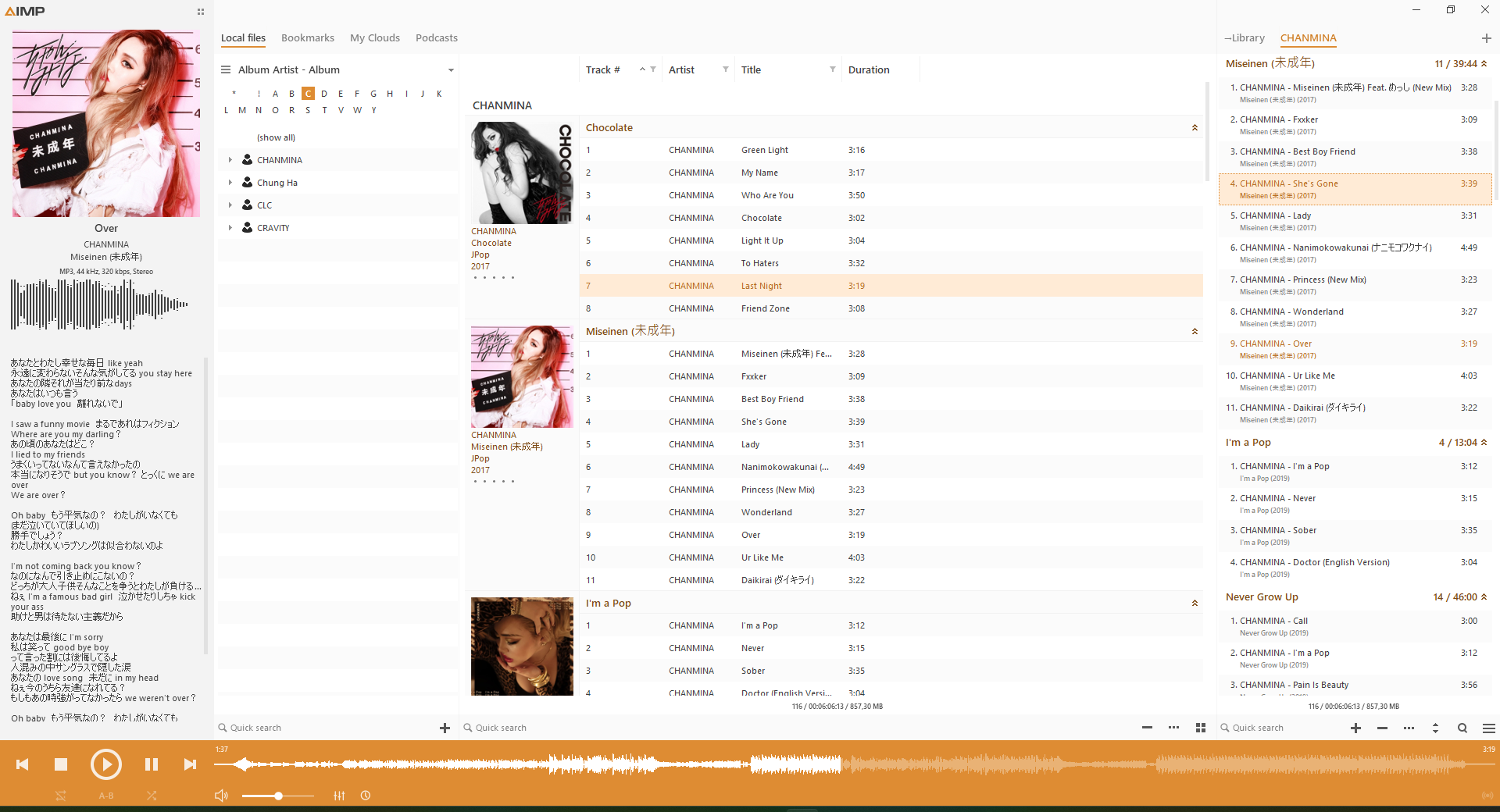This screenshot has height=812, width=1500.
Task: Expand the CHANMINA artist node
Action: 230,160
